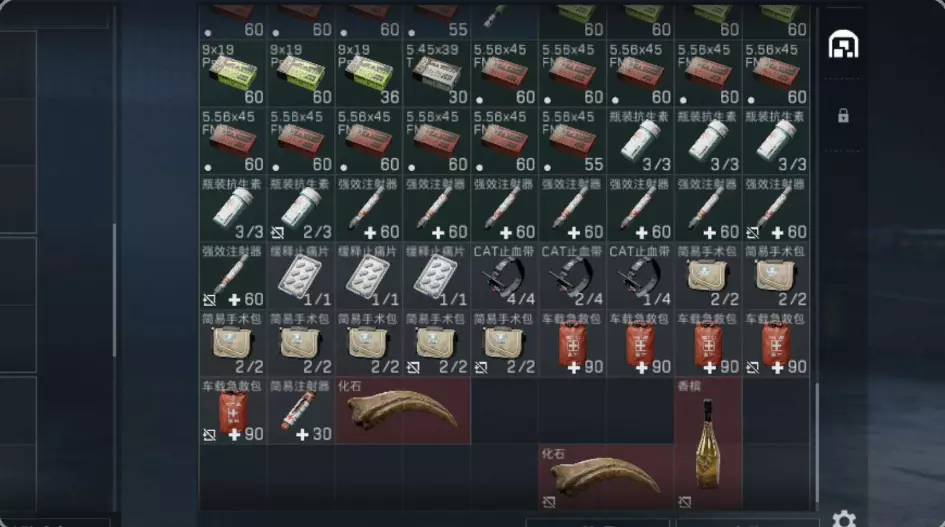Select the 强效注射器 beside the 缓释止痛片
Screen dimensions: 945x527
click(233, 277)
